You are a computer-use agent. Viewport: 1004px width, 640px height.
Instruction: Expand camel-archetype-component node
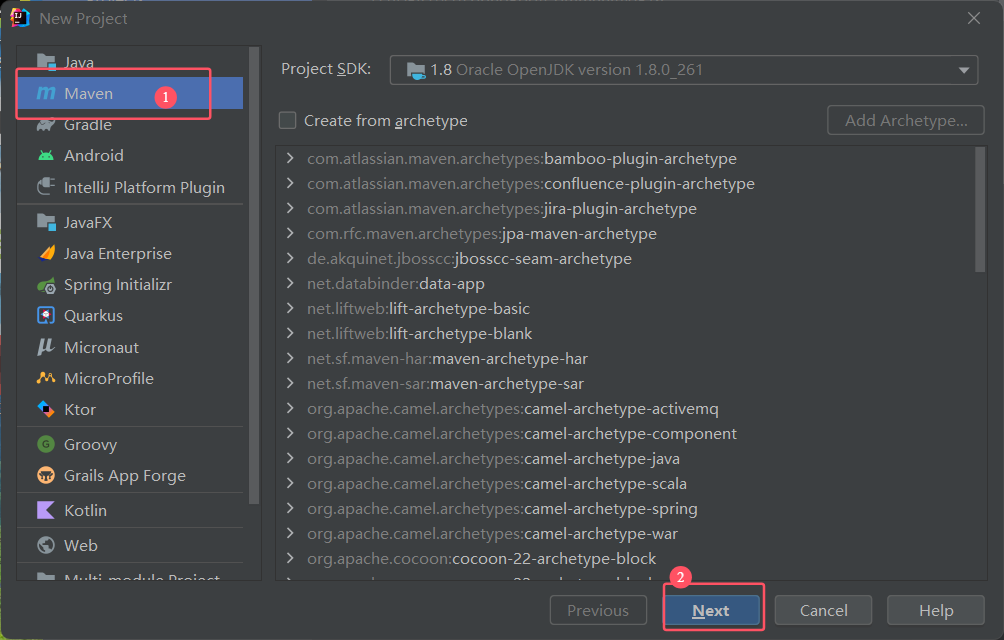[x=290, y=433]
